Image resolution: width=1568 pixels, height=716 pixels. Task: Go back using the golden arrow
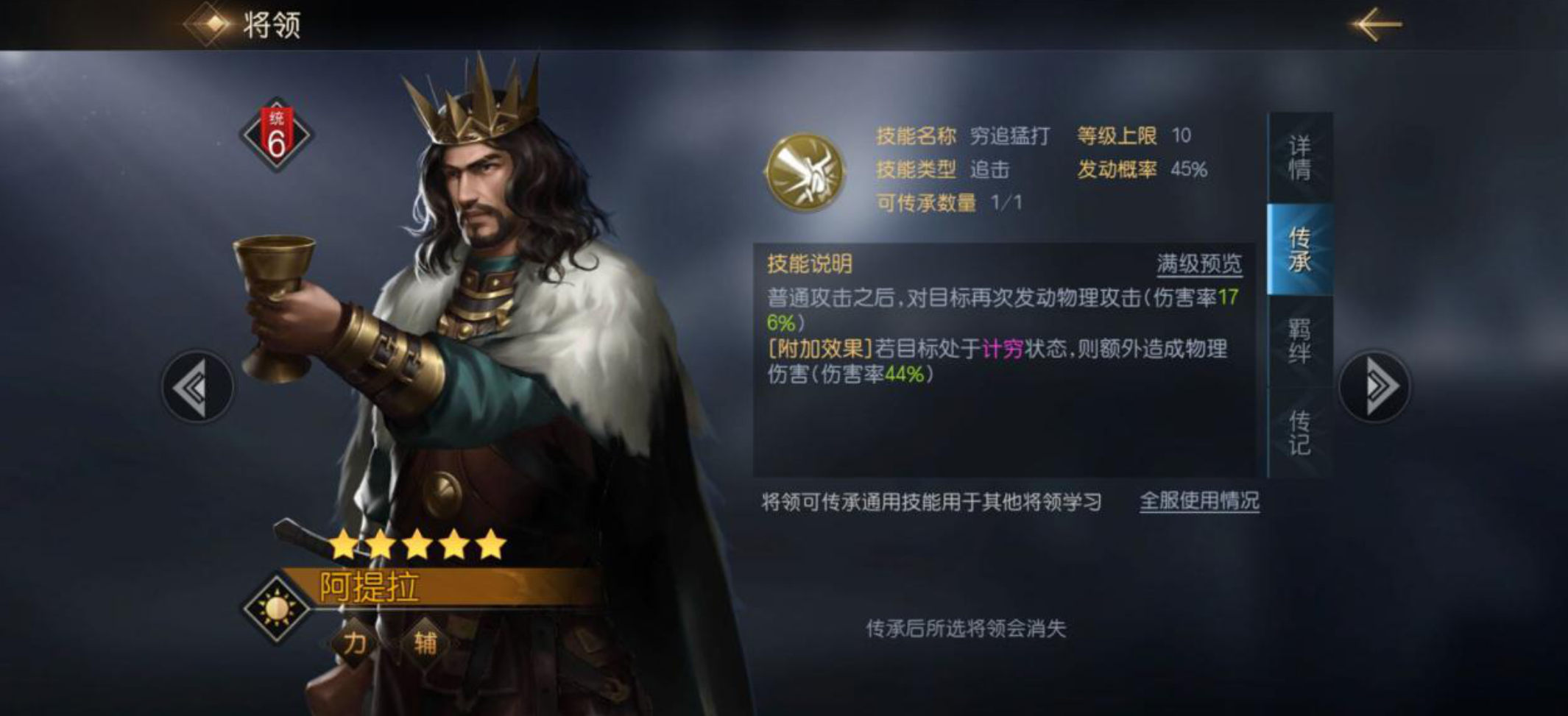point(1376,24)
